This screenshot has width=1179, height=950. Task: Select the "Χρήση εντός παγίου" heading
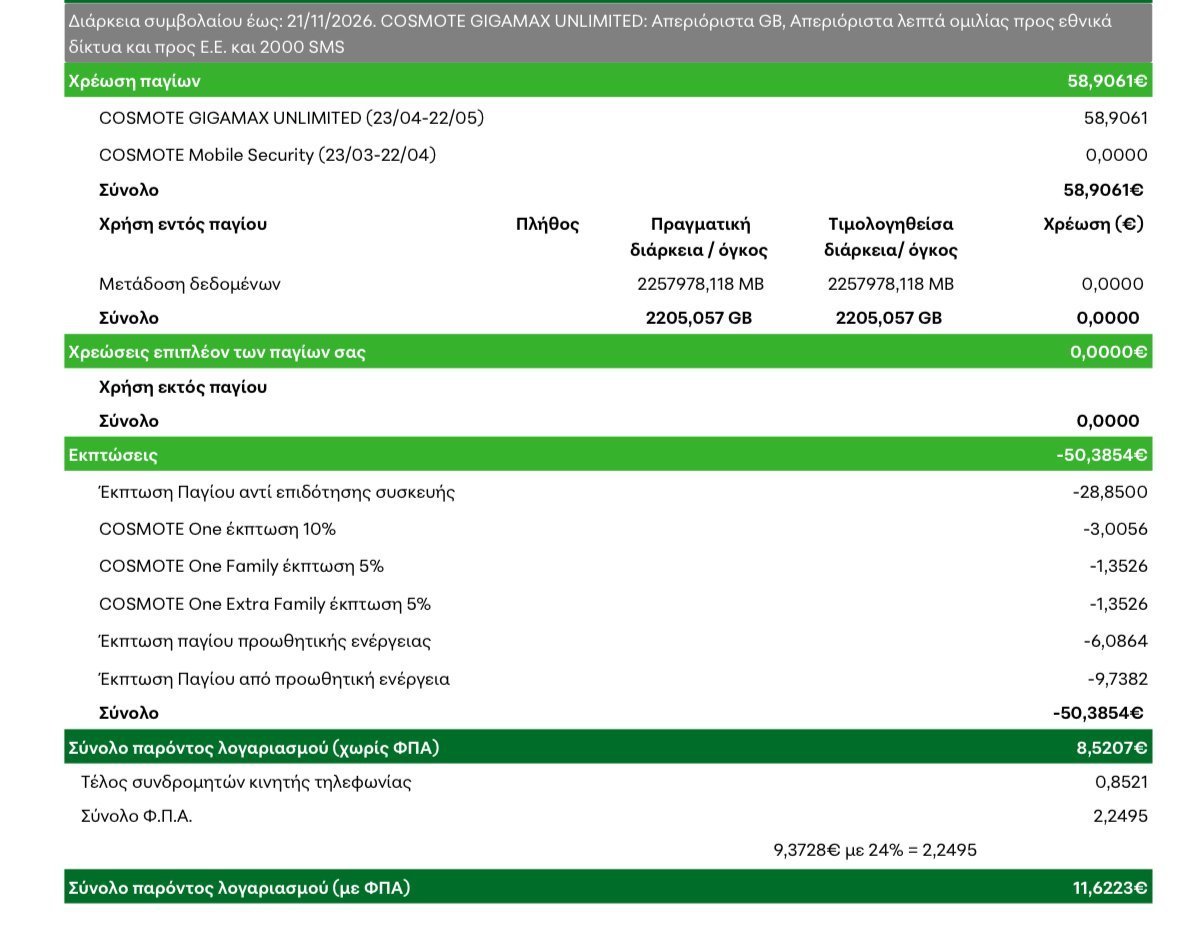(x=183, y=224)
